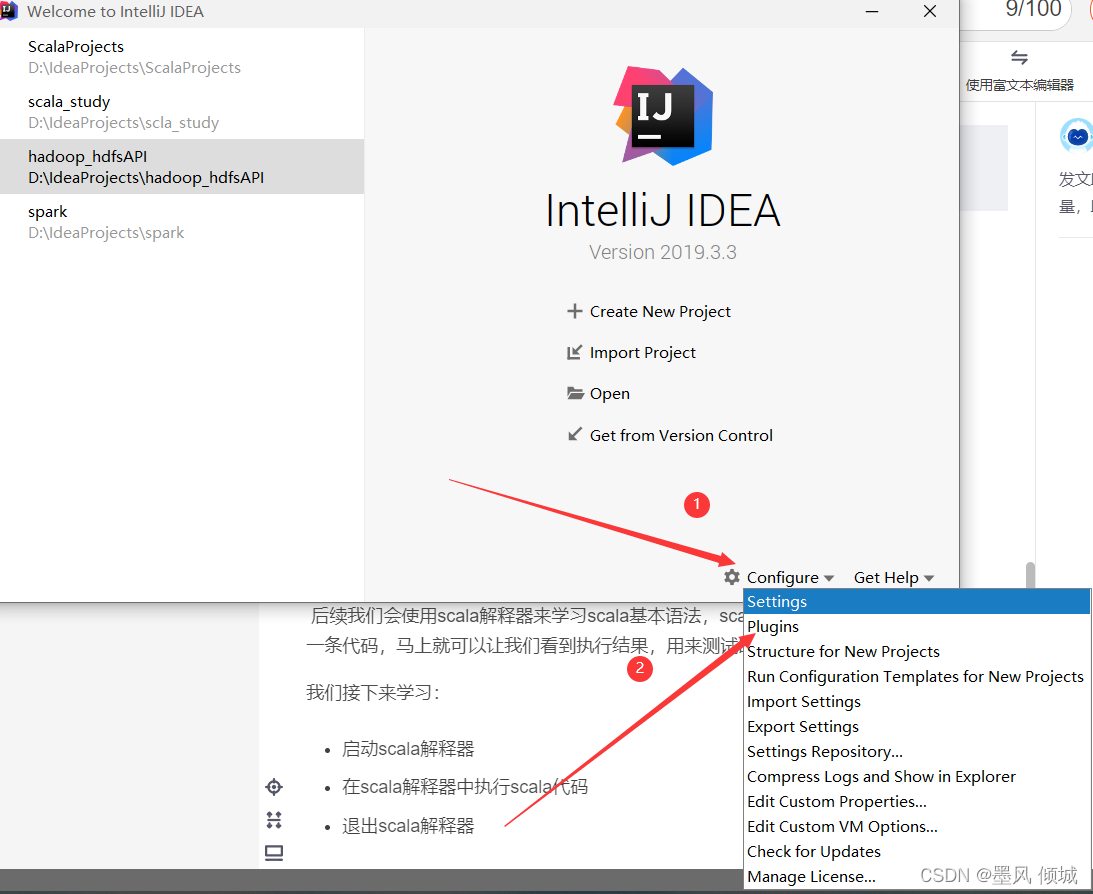The image size is (1093, 894).
Task: Click the folder icon beside Open
Action: tap(575, 393)
